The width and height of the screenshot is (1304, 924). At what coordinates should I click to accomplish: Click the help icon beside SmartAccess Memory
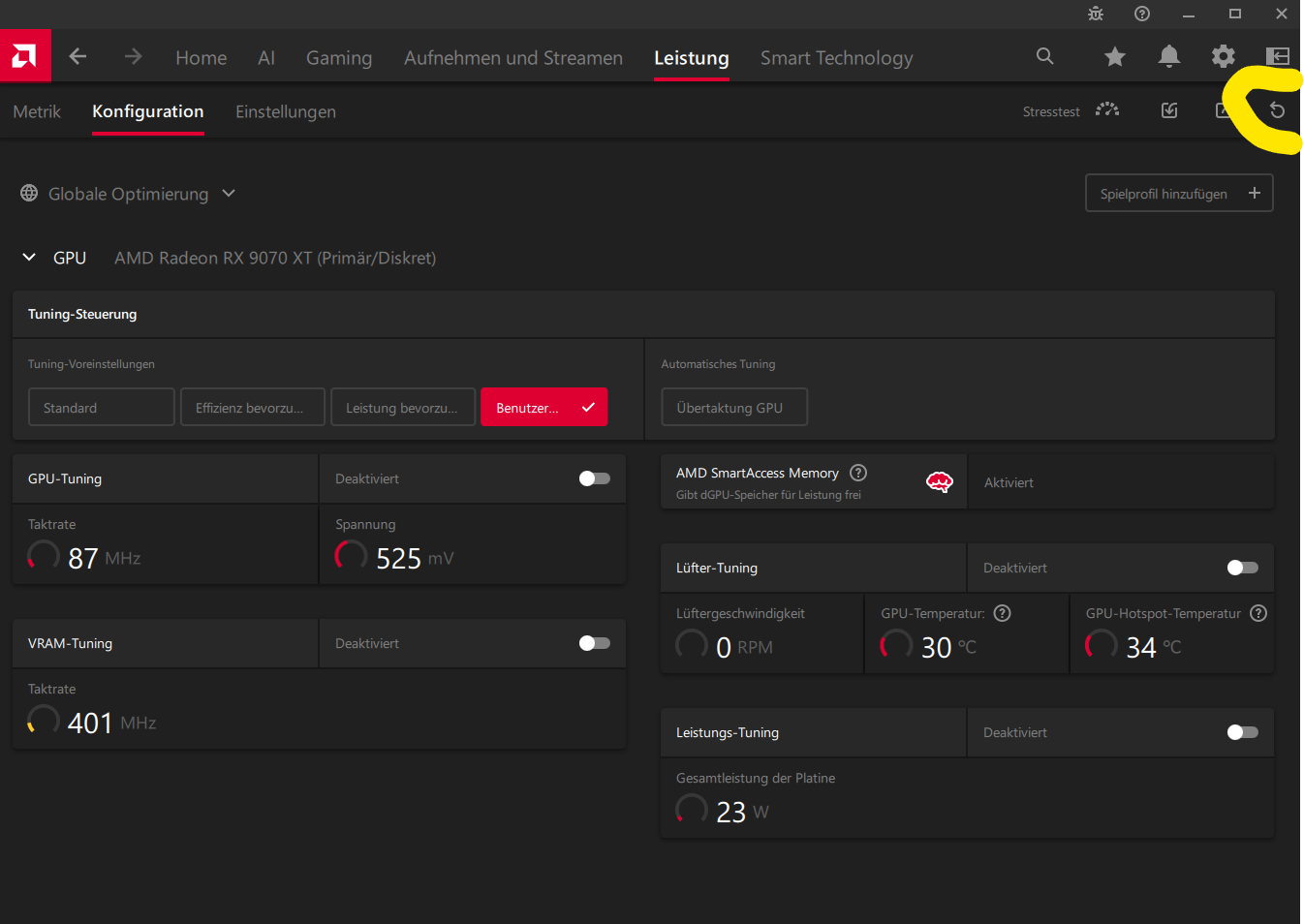coord(858,473)
